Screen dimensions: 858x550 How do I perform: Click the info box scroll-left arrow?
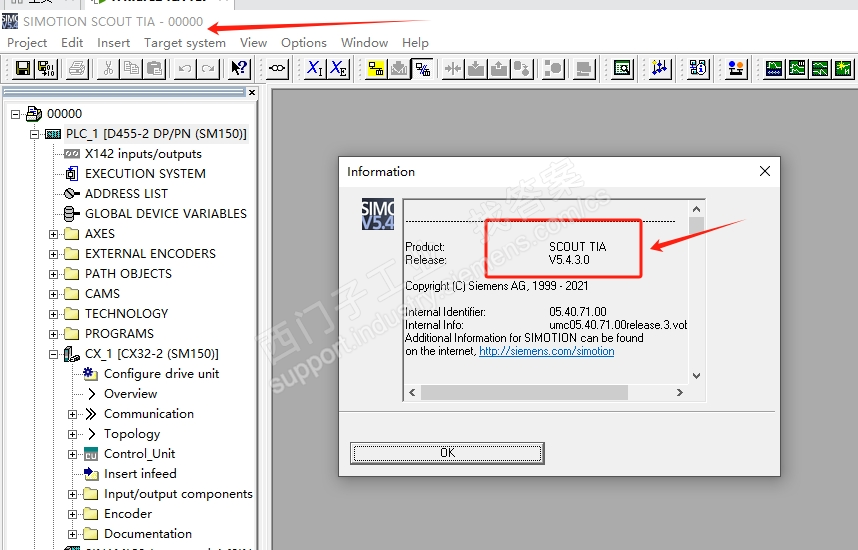tap(412, 392)
